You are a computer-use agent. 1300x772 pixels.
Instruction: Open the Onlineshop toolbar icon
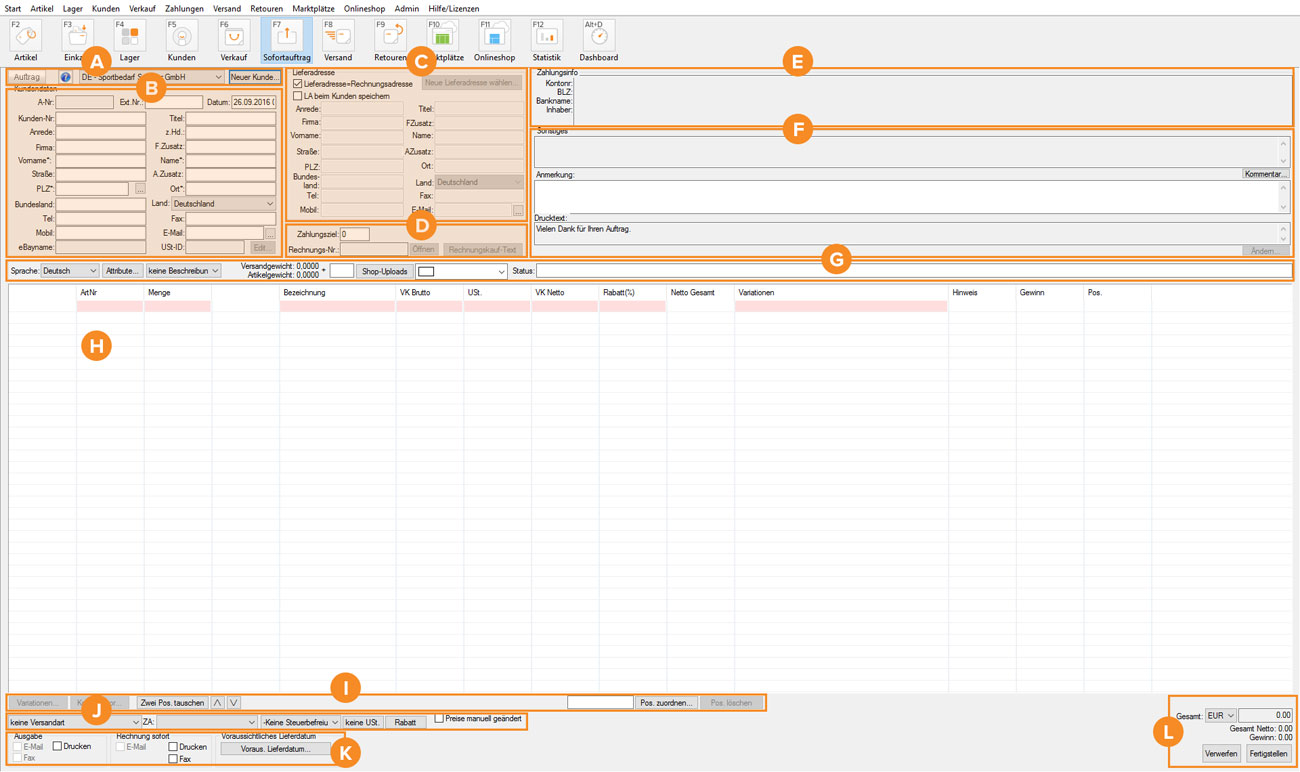[x=493, y=37]
